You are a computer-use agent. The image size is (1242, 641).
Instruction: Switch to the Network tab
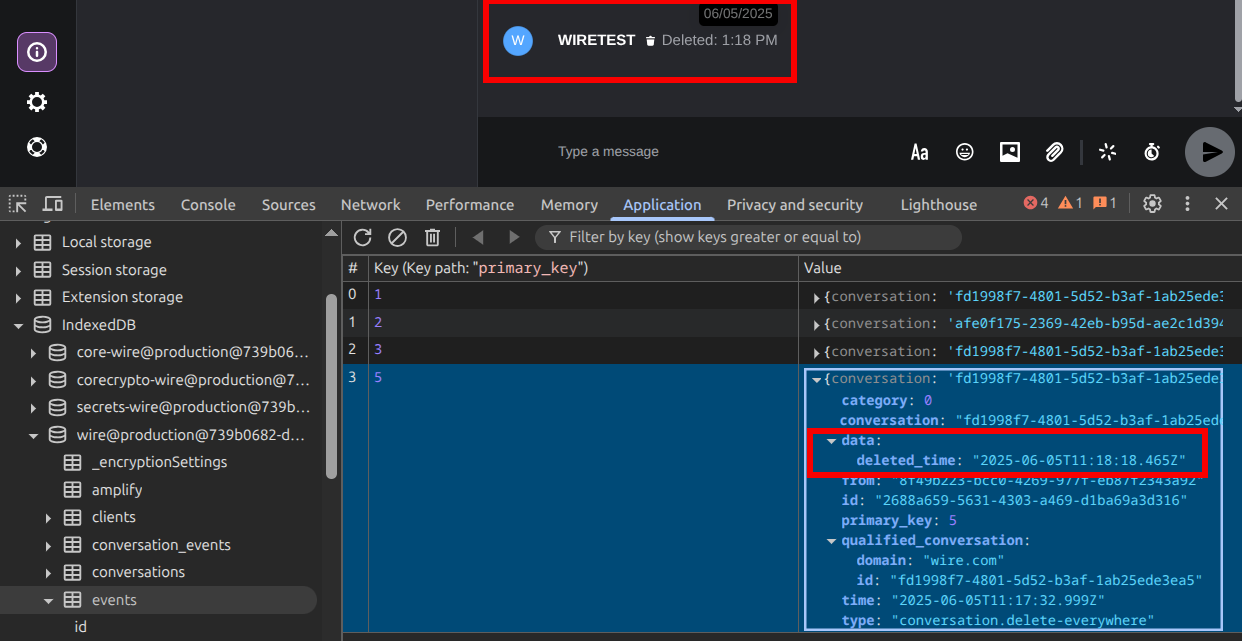(x=370, y=204)
